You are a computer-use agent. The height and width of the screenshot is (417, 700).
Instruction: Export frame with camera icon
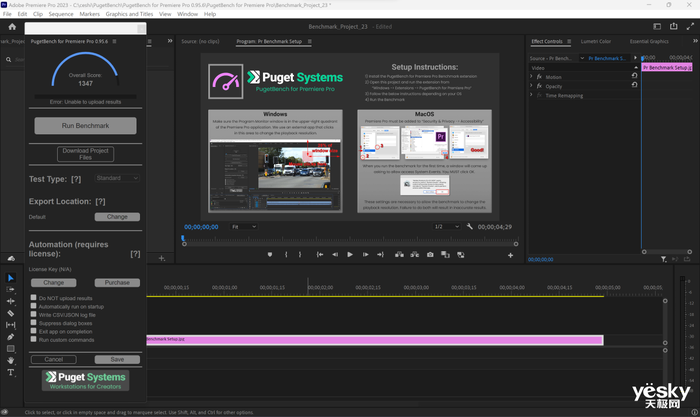pyautogui.click(x=430, y=254)
